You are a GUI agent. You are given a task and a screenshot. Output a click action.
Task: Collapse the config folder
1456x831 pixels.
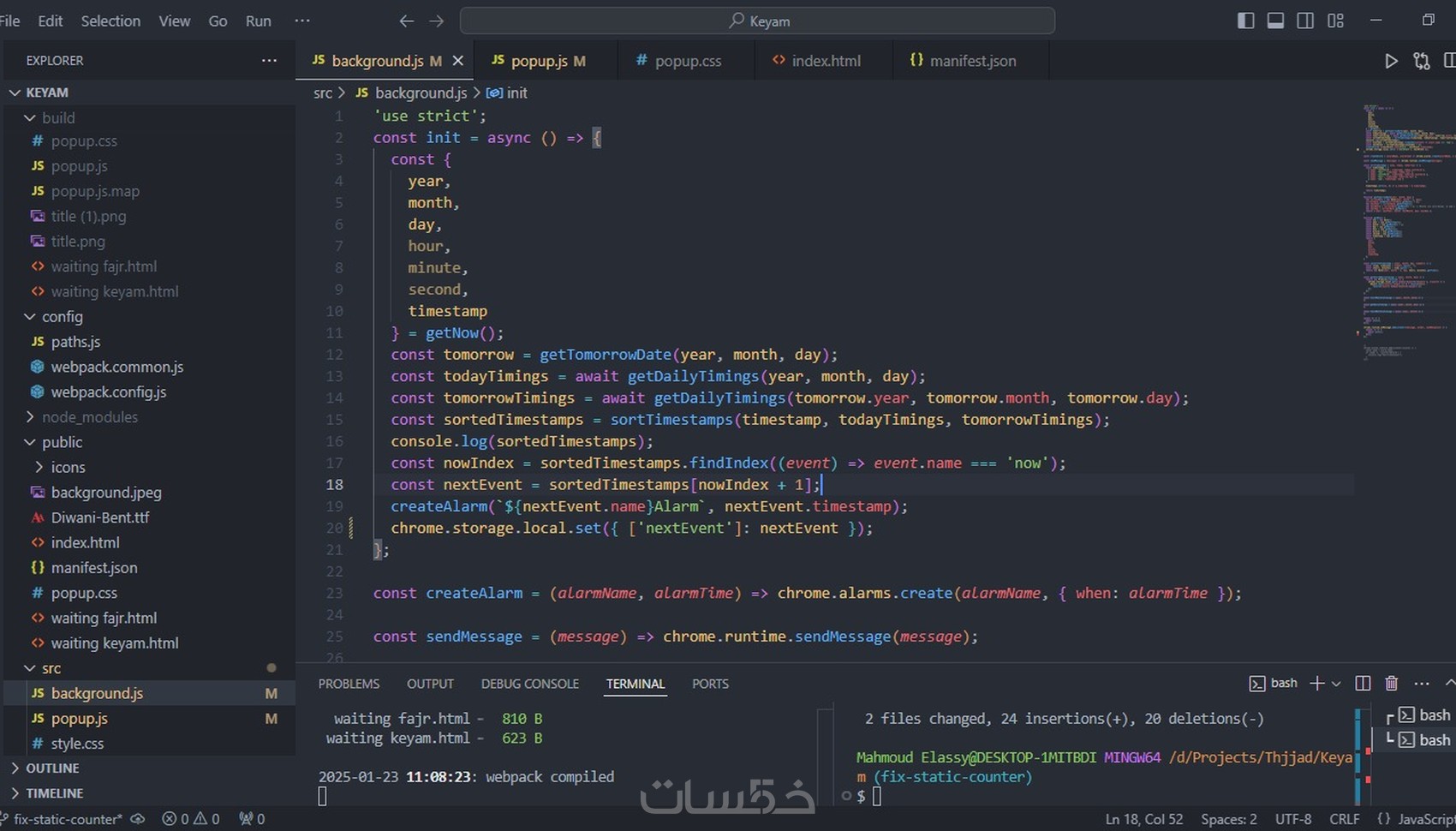147,316
